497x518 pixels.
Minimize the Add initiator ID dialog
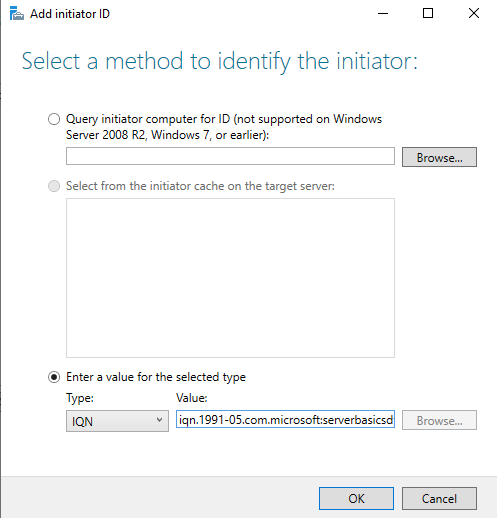[x=383, y=14]
